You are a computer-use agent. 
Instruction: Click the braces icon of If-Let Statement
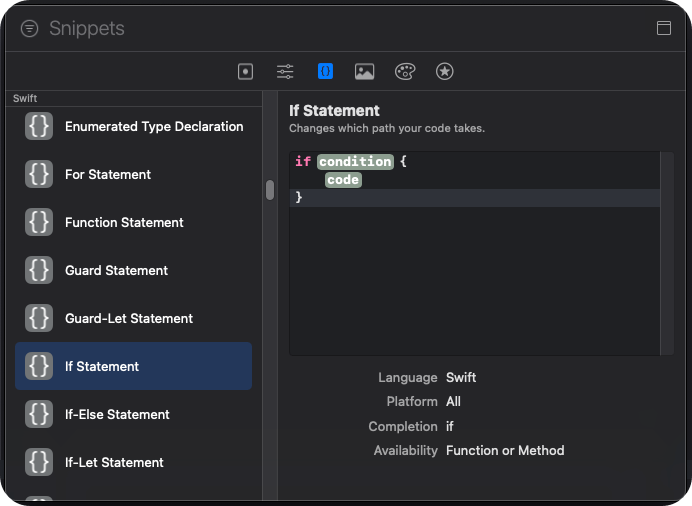pyautogui.click(x=39, y=462)
